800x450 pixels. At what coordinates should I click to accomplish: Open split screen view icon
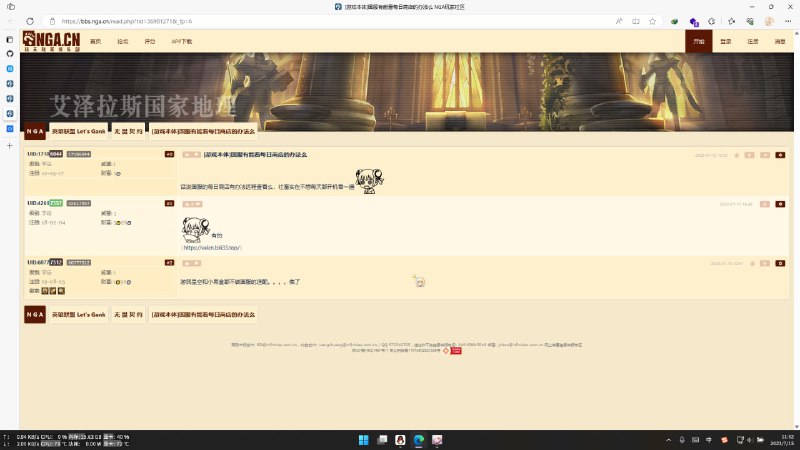(x=636, y=21)
